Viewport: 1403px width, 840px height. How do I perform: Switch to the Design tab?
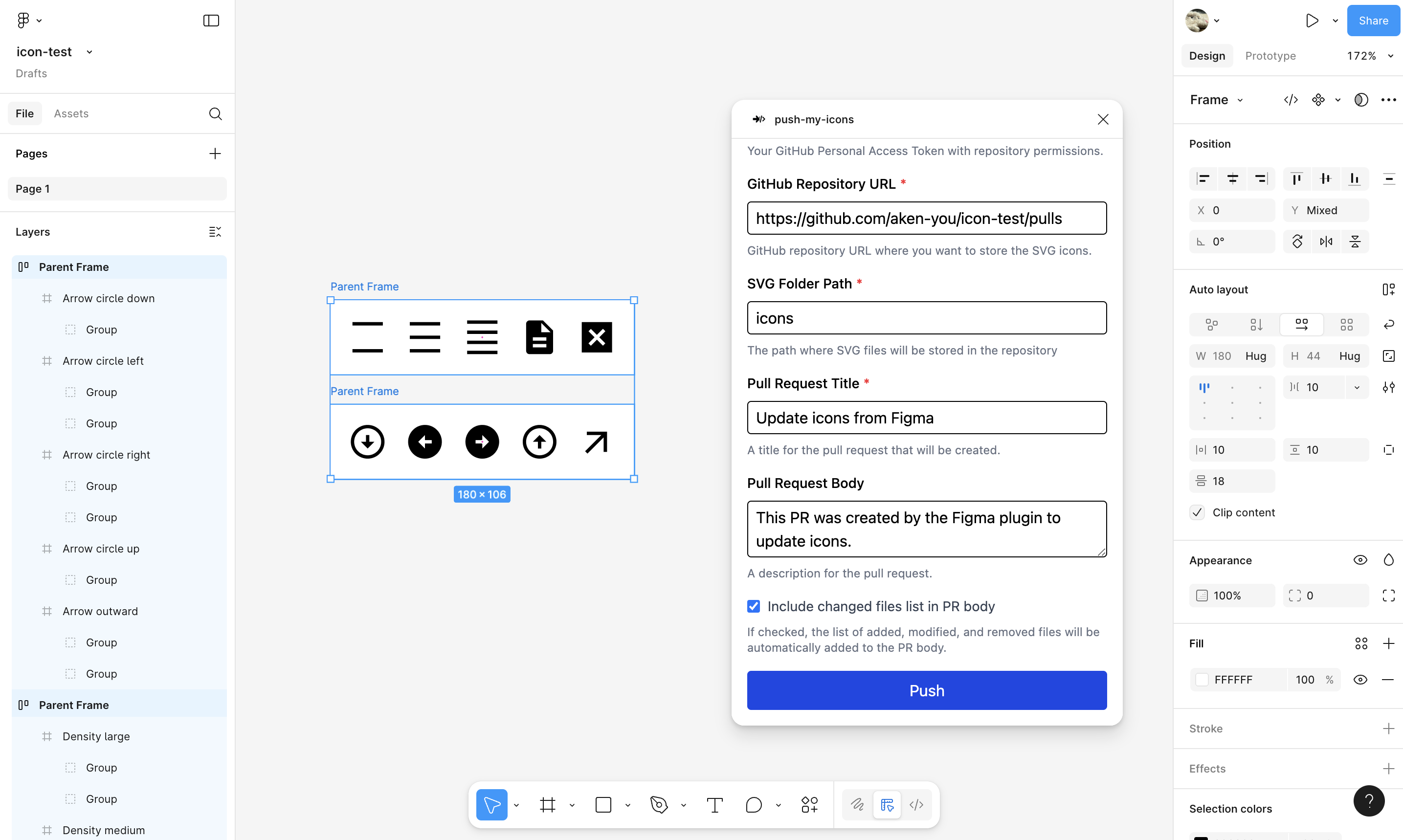click(x=1206, y=56)
